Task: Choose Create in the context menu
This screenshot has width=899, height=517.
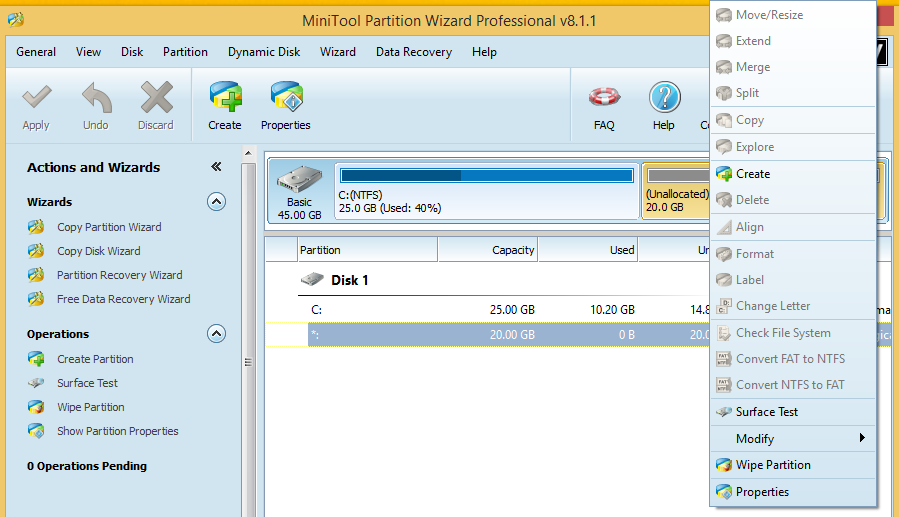Action: (794, 174)
